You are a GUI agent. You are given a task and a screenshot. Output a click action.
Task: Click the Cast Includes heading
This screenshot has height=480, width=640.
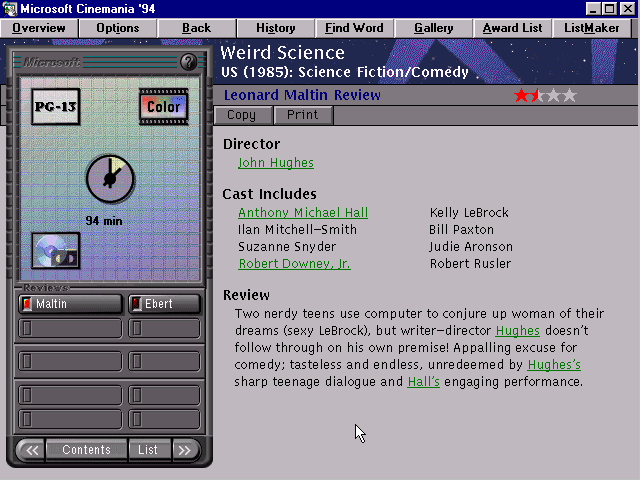(269, 194)
